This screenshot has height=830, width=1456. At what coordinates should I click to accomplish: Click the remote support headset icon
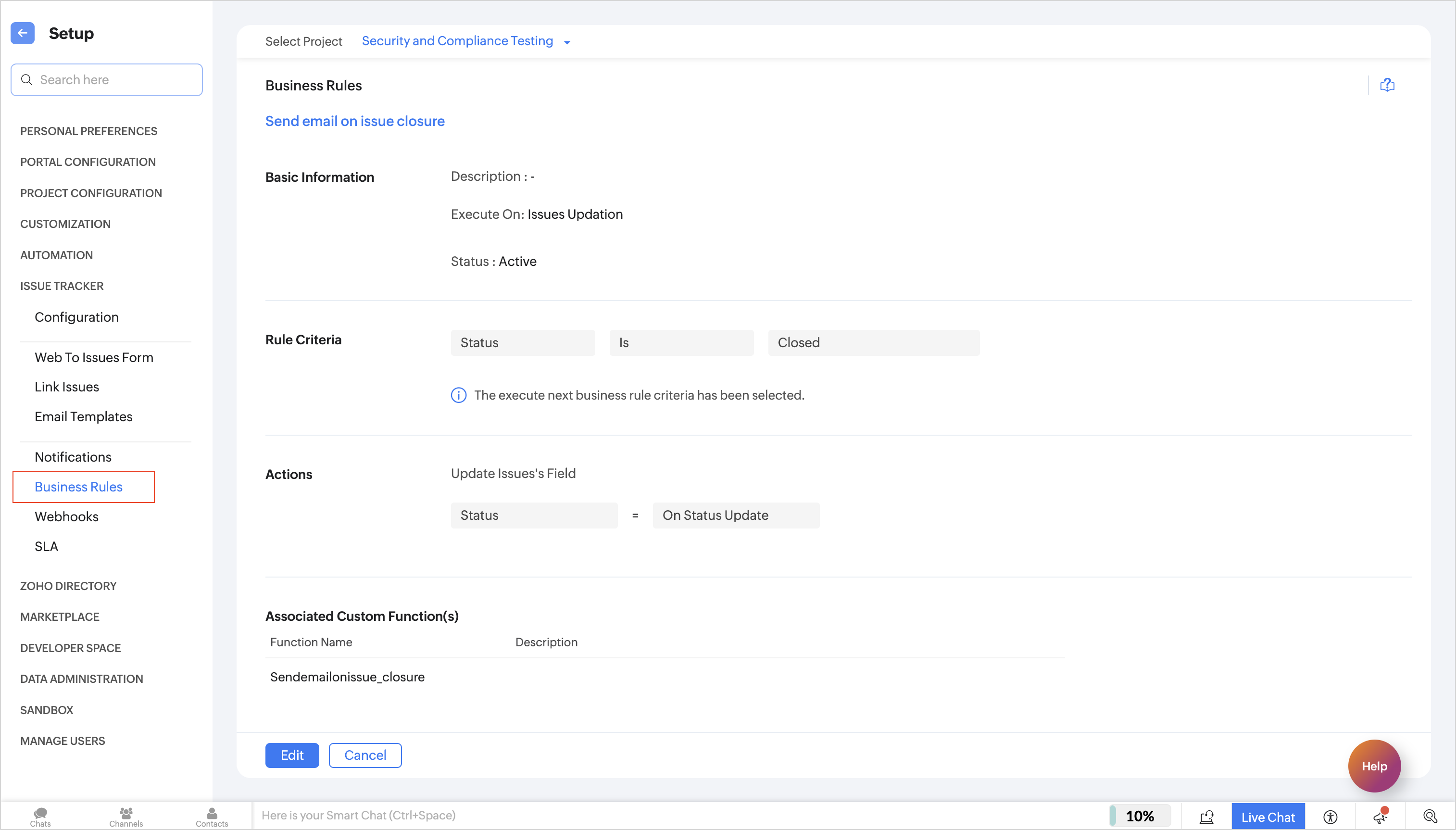(1206, 817)
